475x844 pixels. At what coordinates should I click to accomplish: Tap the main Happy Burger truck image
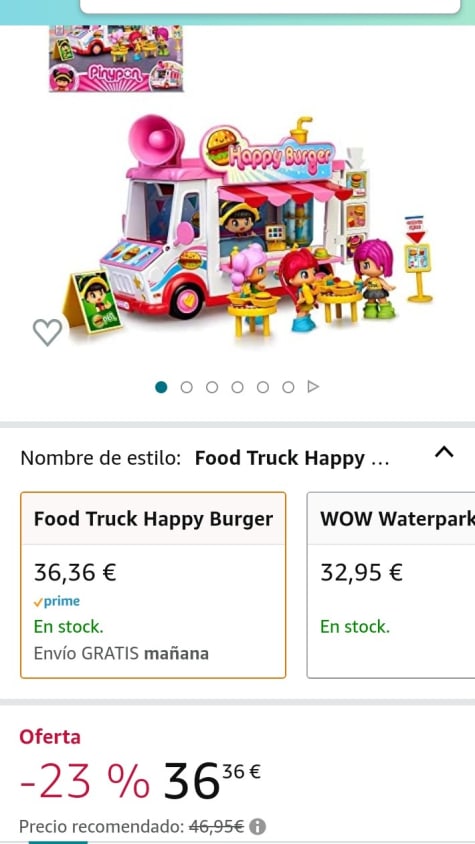252,226
